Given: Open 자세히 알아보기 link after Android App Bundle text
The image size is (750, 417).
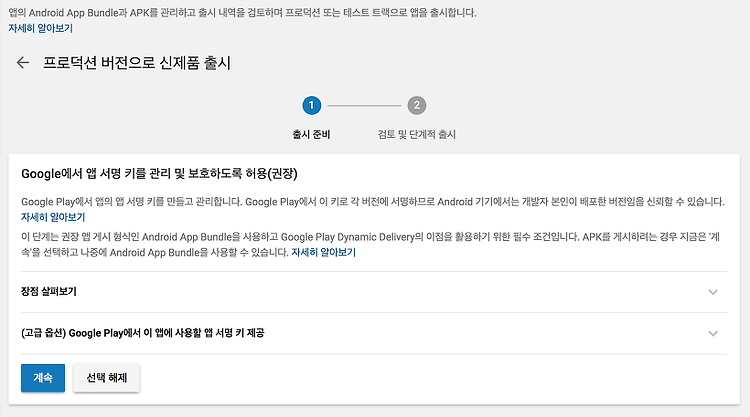Looking at the screenshot, I should coord(324,252).
